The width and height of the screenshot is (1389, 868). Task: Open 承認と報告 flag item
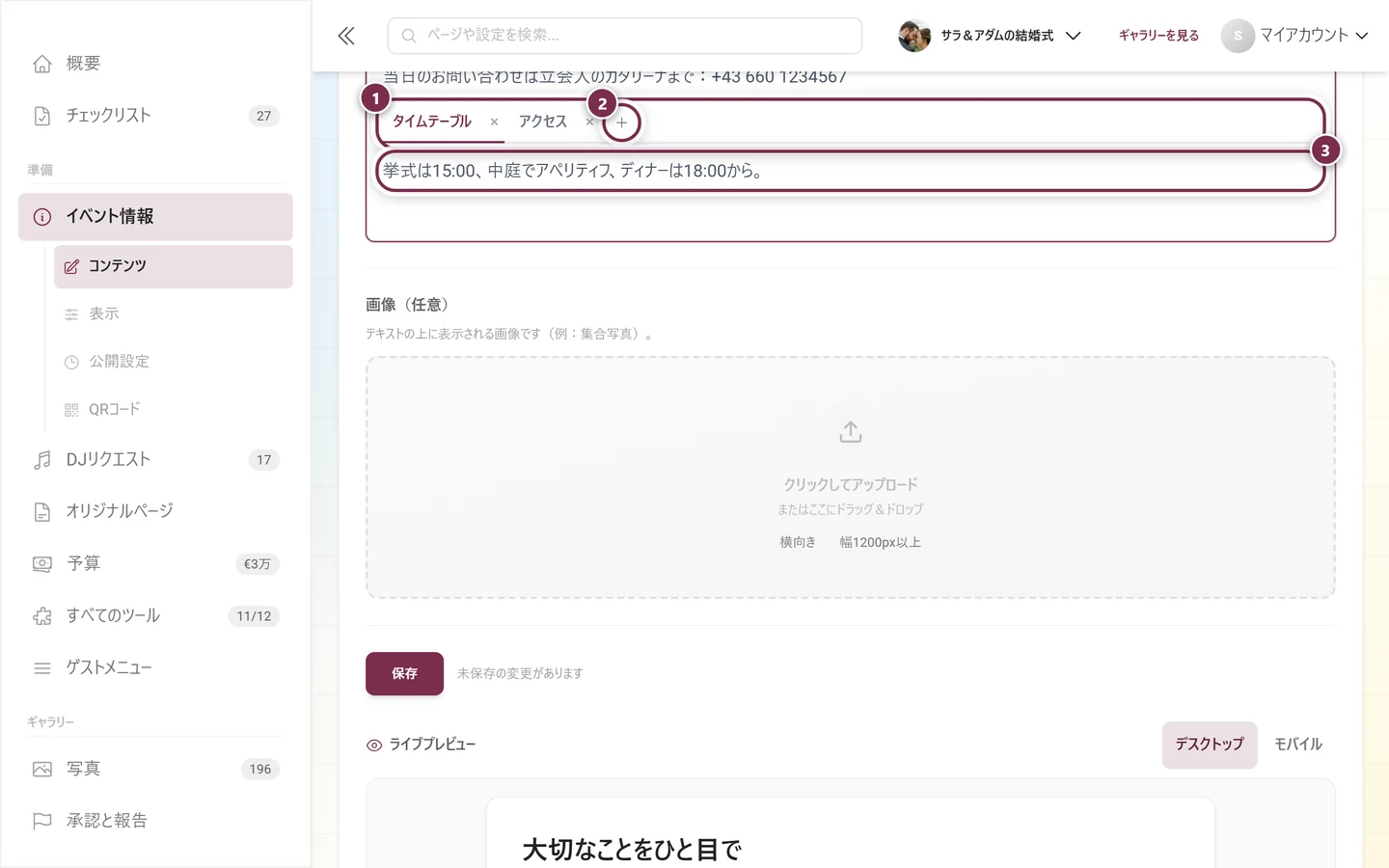[155, 821]
